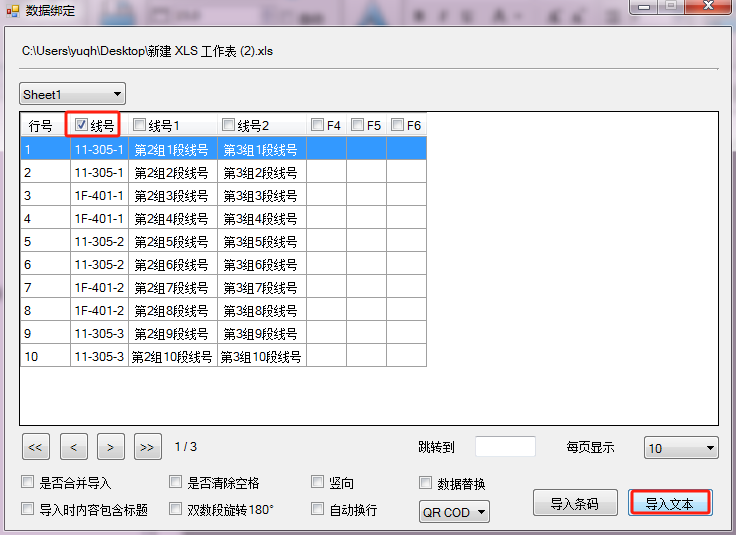Click cell 第2组4段线号
The height and width of the screenshot is (535, 736).
[x=173, y=218]
